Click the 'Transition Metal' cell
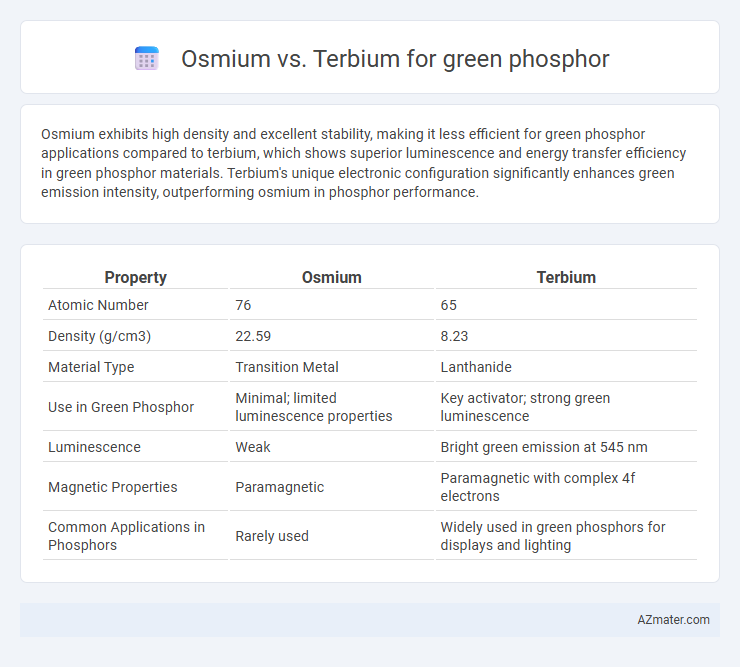740x667 pixels. click(287, 367)
